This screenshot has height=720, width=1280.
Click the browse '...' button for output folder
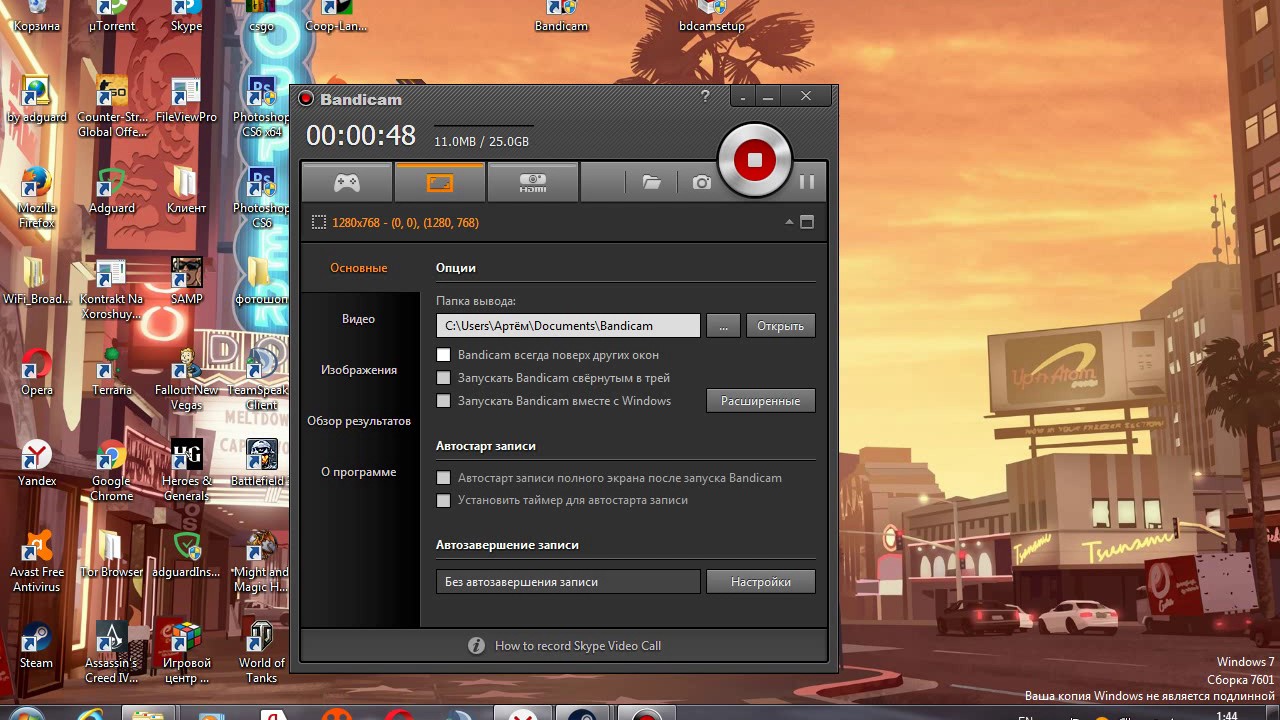pos(723,326)
